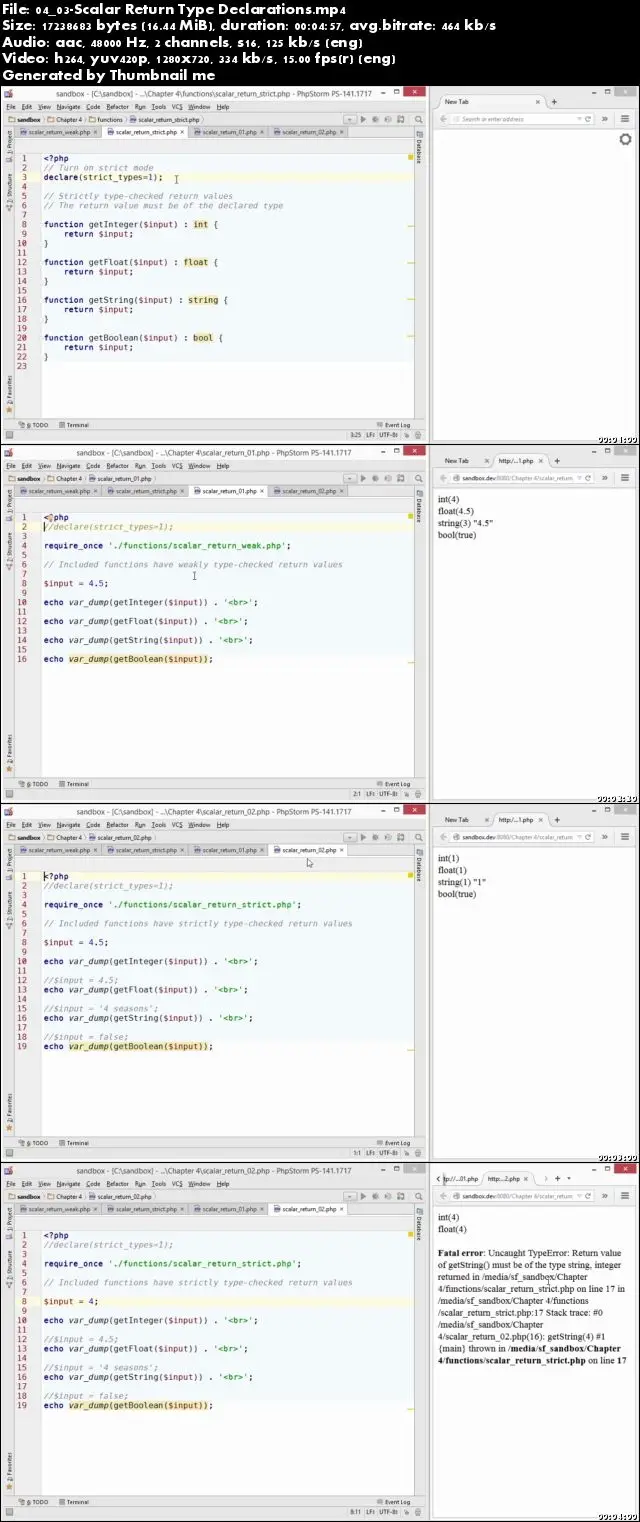This screenshot has width=640, height=1522.
Task: Select scalar_return_02.php tab in the declare(strict_types=1) frame
Action: pos(308,132)
